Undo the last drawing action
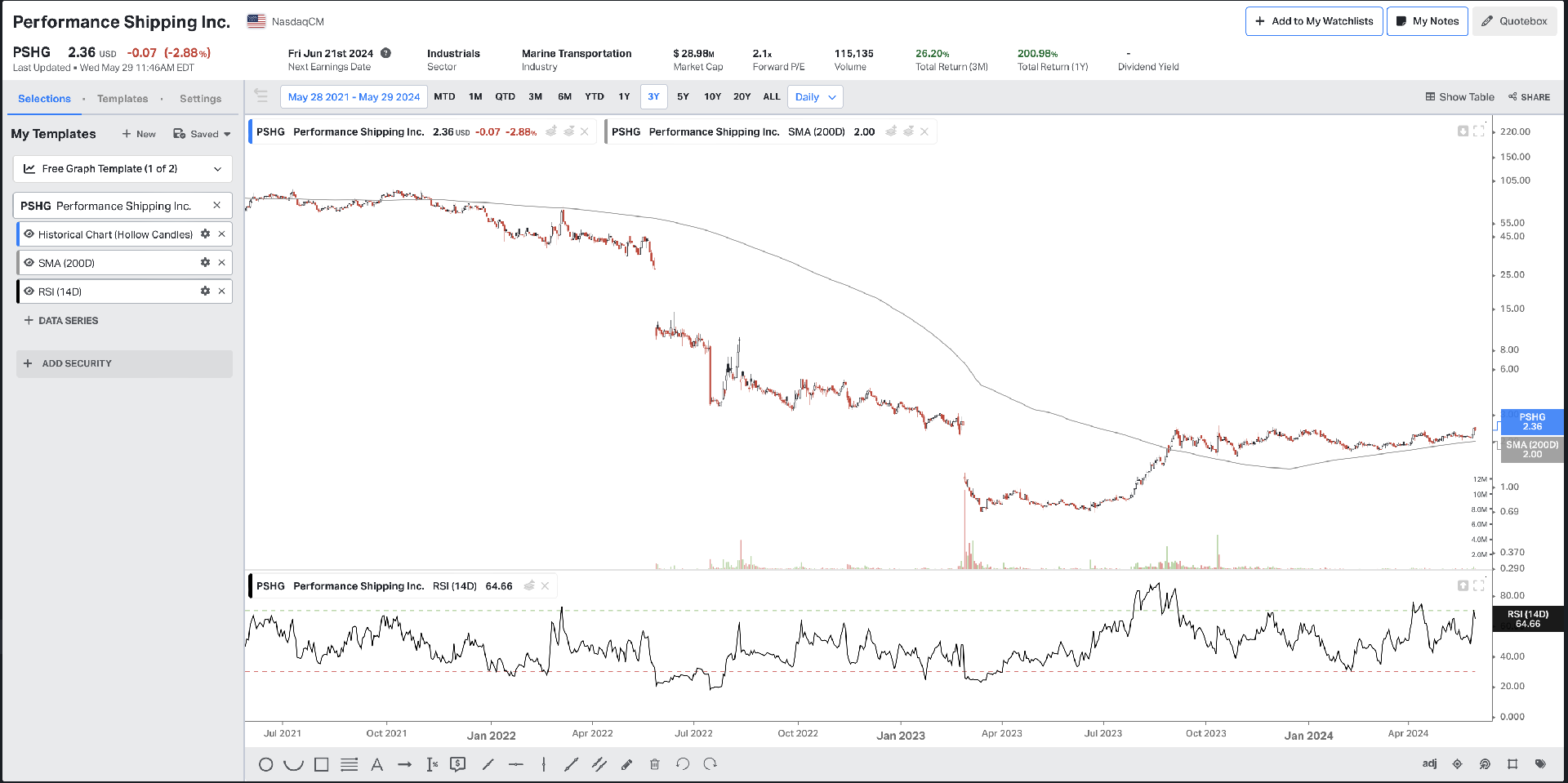Screen dimensions: 1568x783 tap(683, 764)
